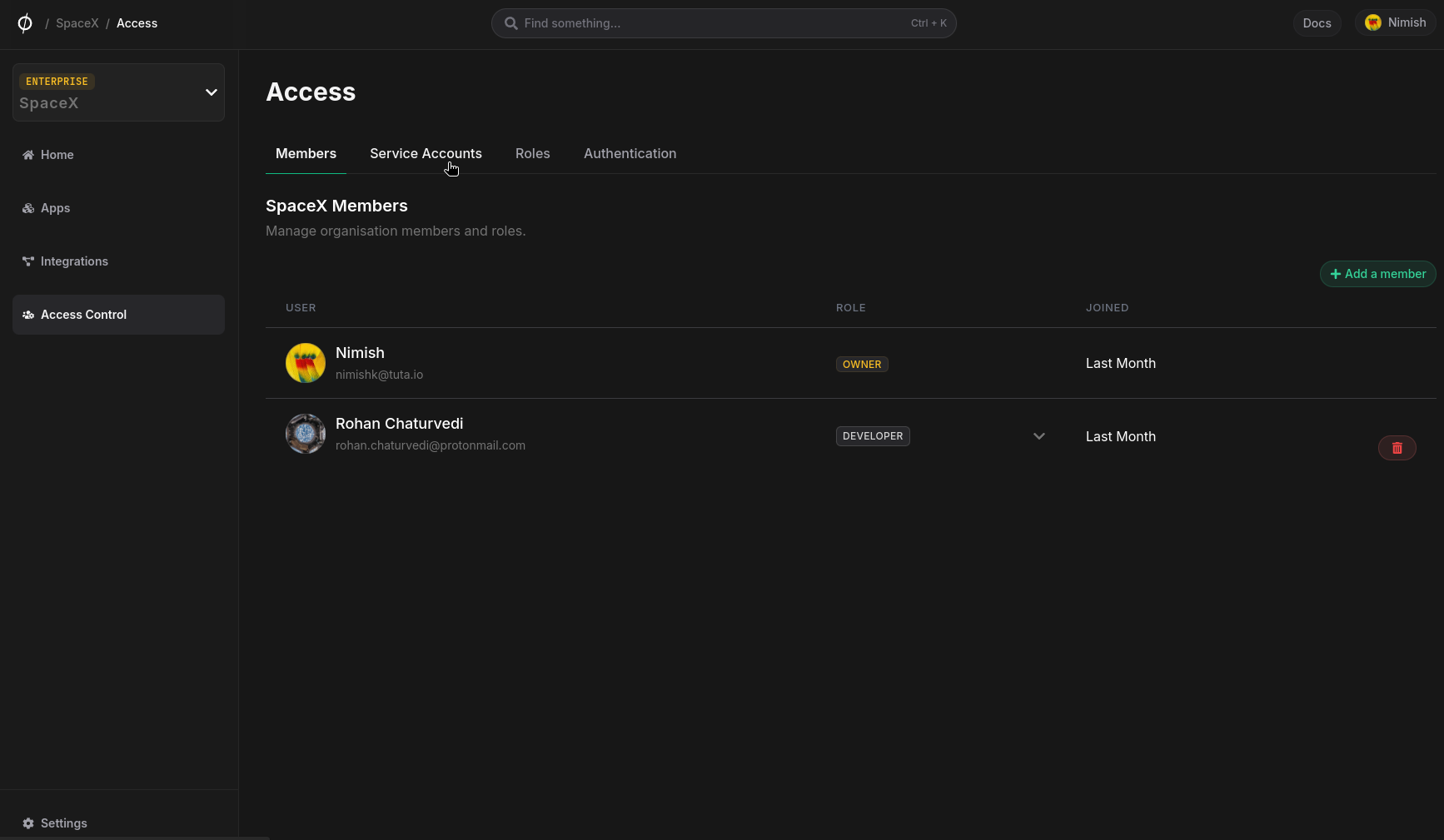This screenshot has width=1444, height=840.
Task: Click the SpaceX breadcrumb link
Action: click(77, 23)
